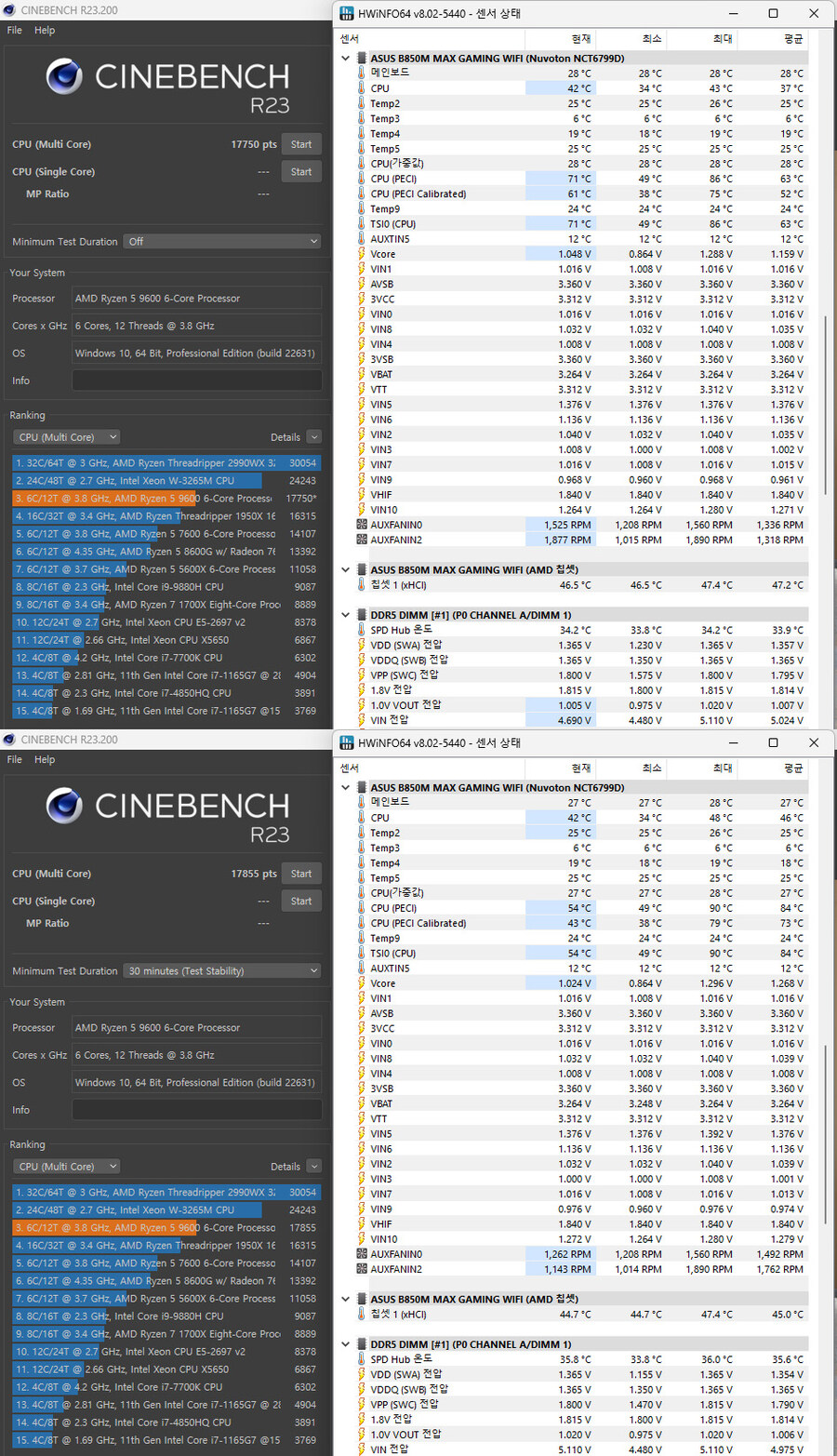Open the Details dropdown beside the 17750* ranking list
The image size is (837, 1456).
point(313,437)
